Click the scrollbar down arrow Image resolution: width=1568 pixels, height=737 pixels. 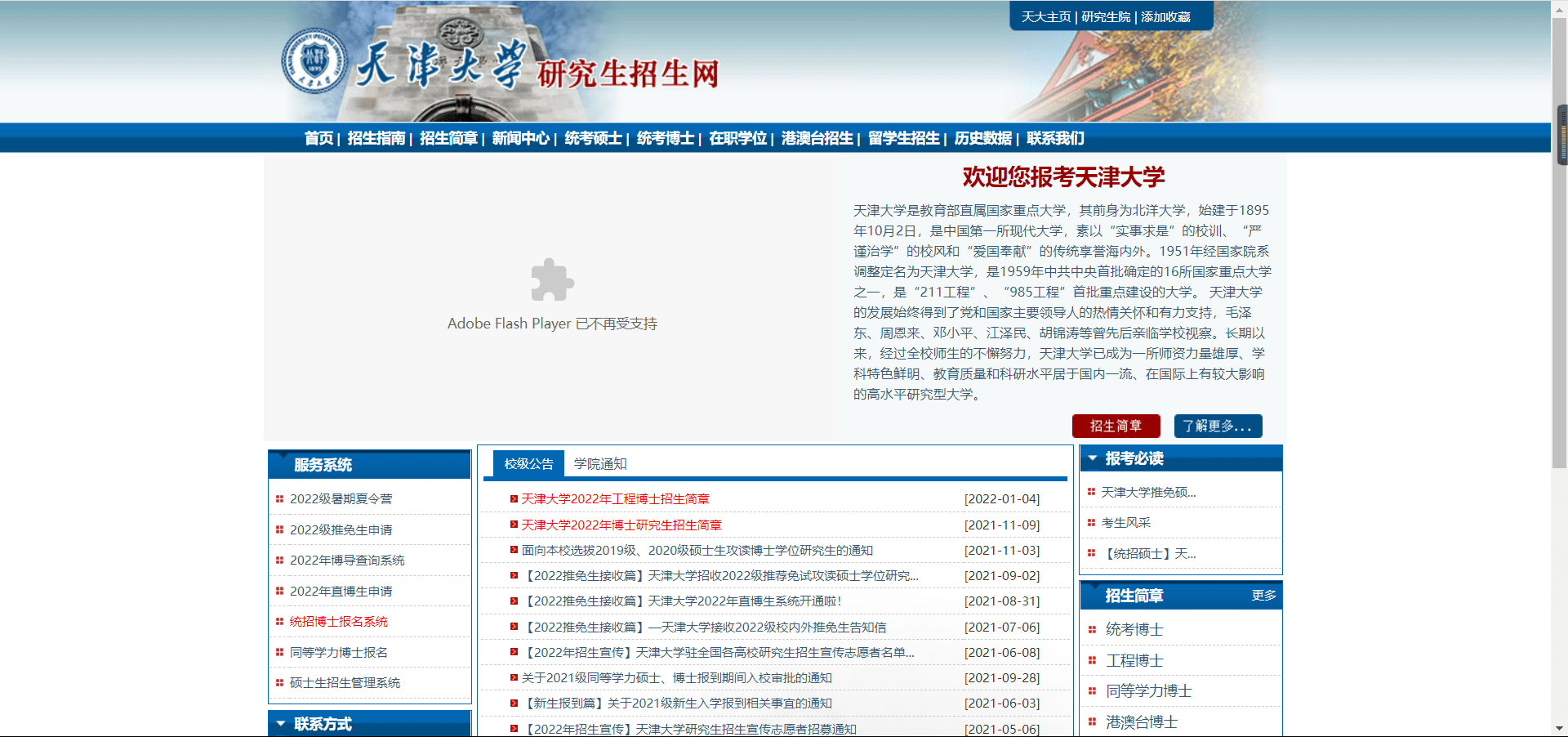pos(1560,728)
